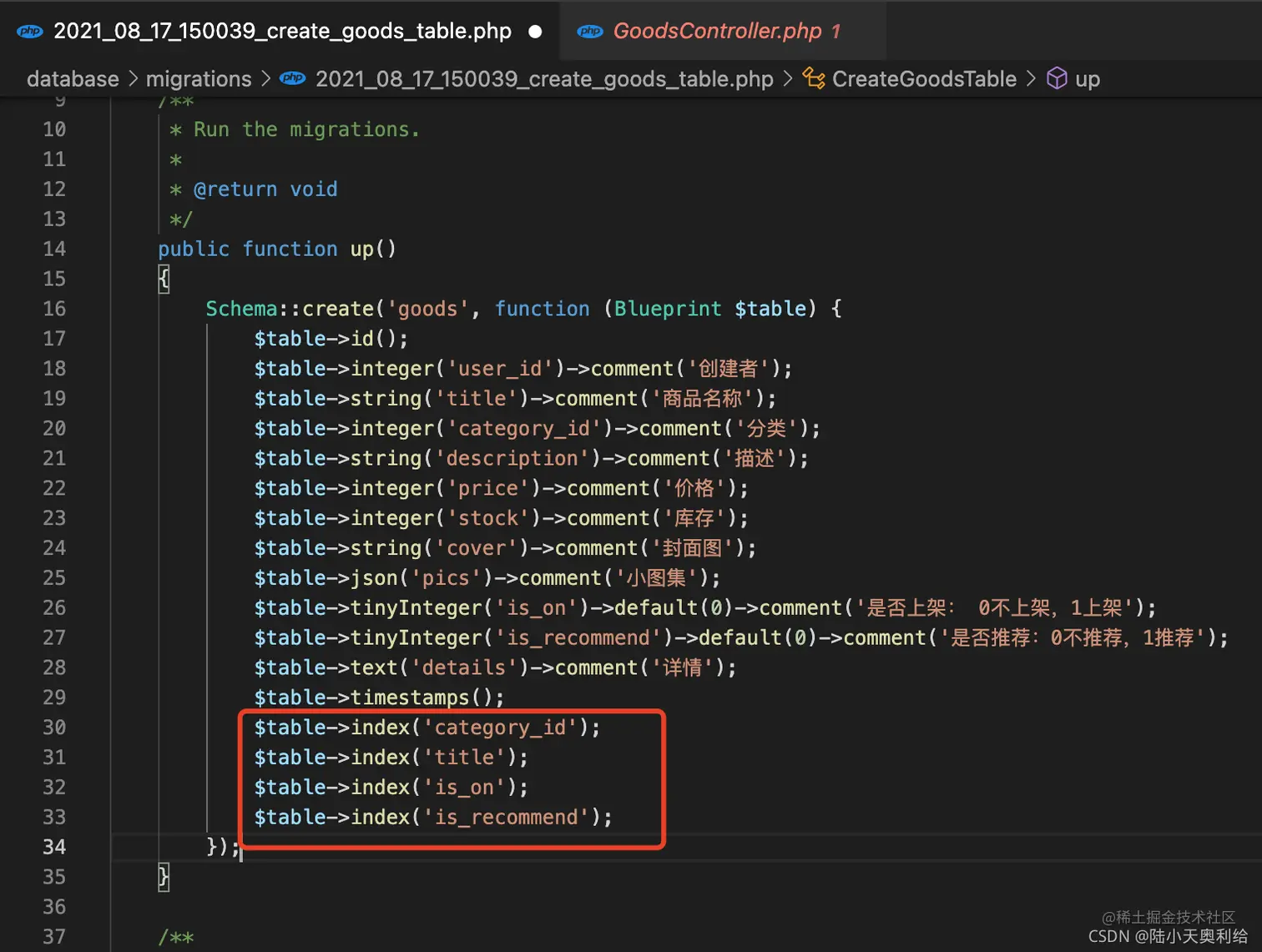Click the class symbol icon in the breadcrumb
The width and height of the screenshot is (1262, 952).
click(x=814, y=78)
